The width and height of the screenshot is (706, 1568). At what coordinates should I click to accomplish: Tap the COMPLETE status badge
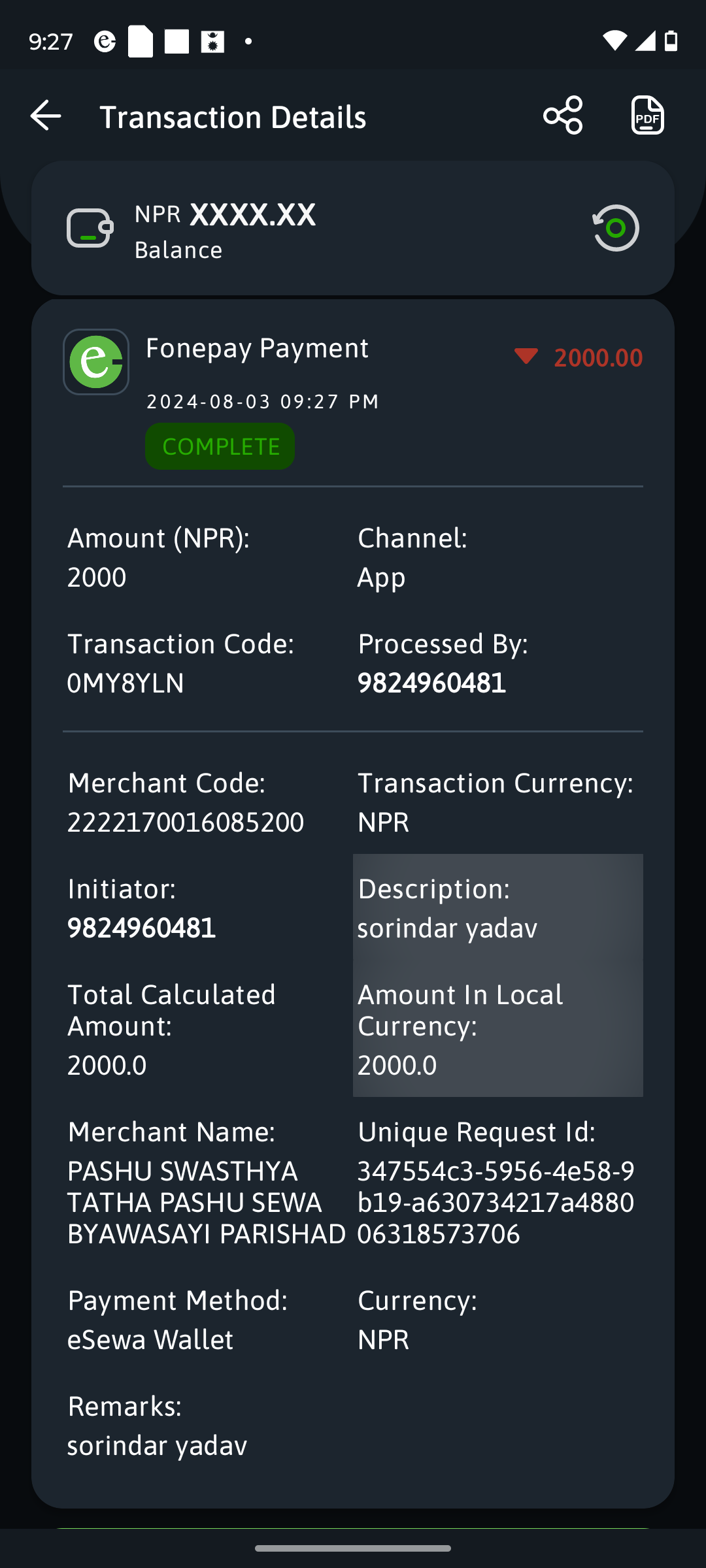220,446
